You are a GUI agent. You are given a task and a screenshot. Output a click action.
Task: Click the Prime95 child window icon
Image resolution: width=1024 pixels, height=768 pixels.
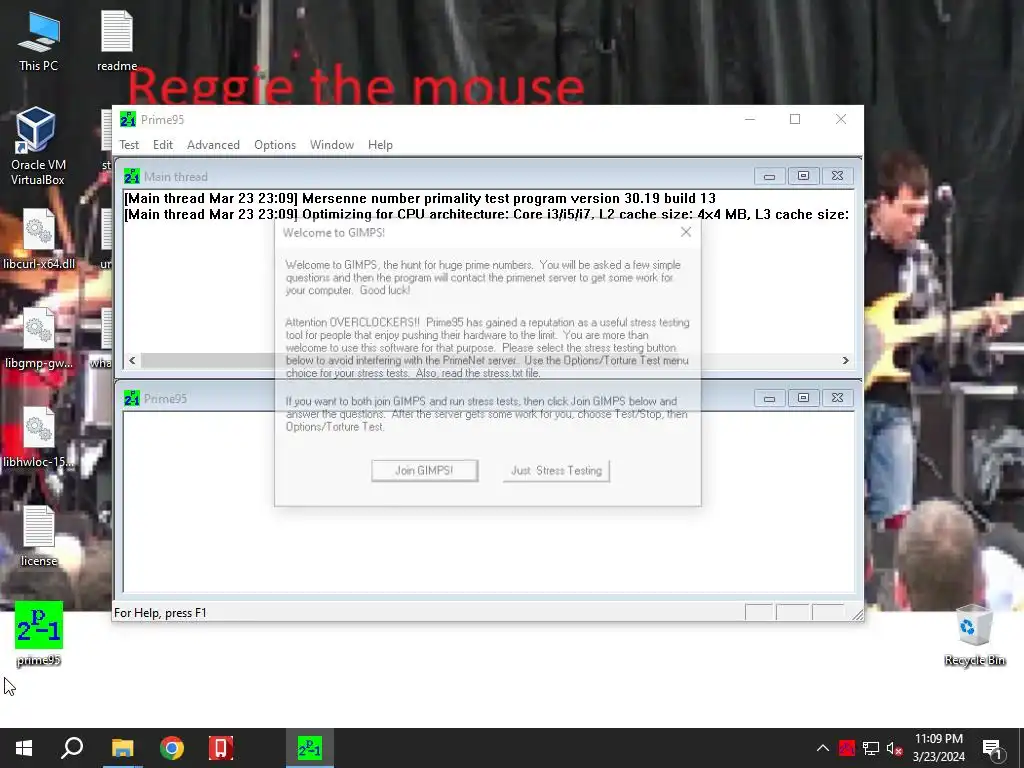pyautogui.click(x=132, y=398)
